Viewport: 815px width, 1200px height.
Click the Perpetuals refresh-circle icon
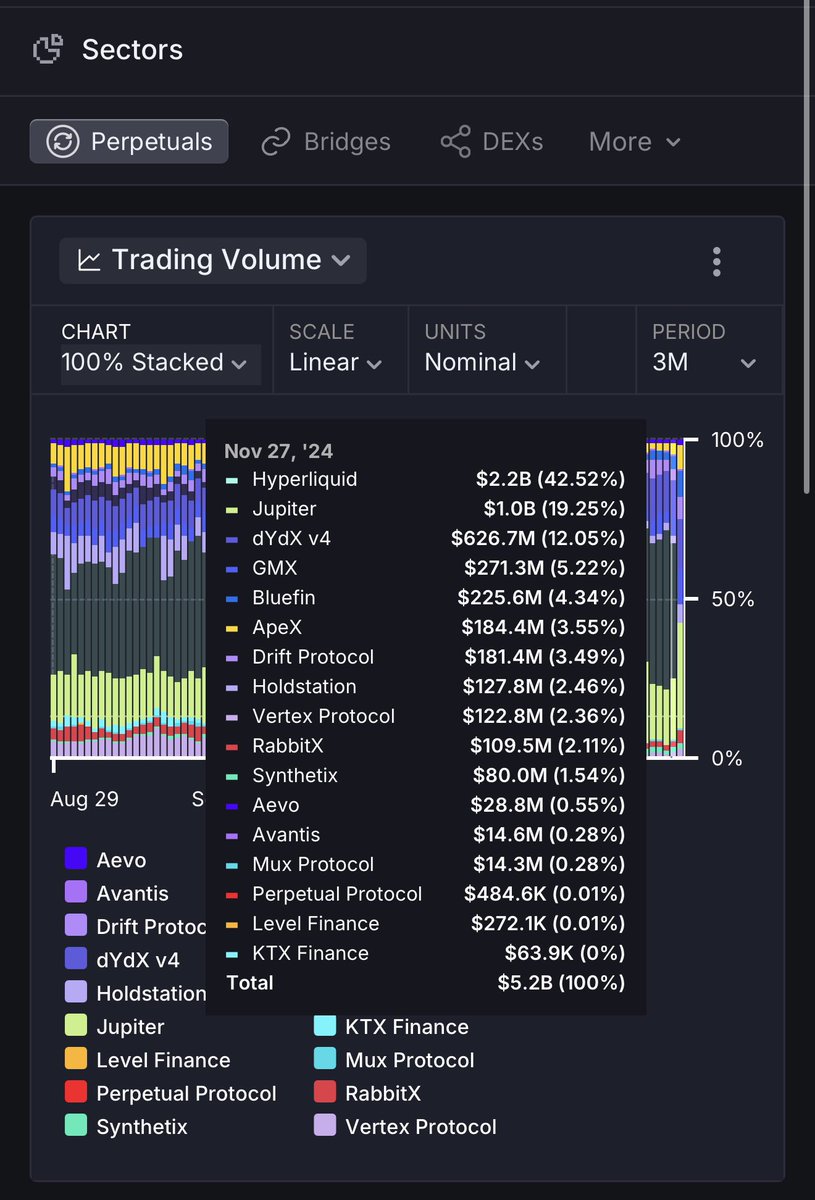point(63,142)
